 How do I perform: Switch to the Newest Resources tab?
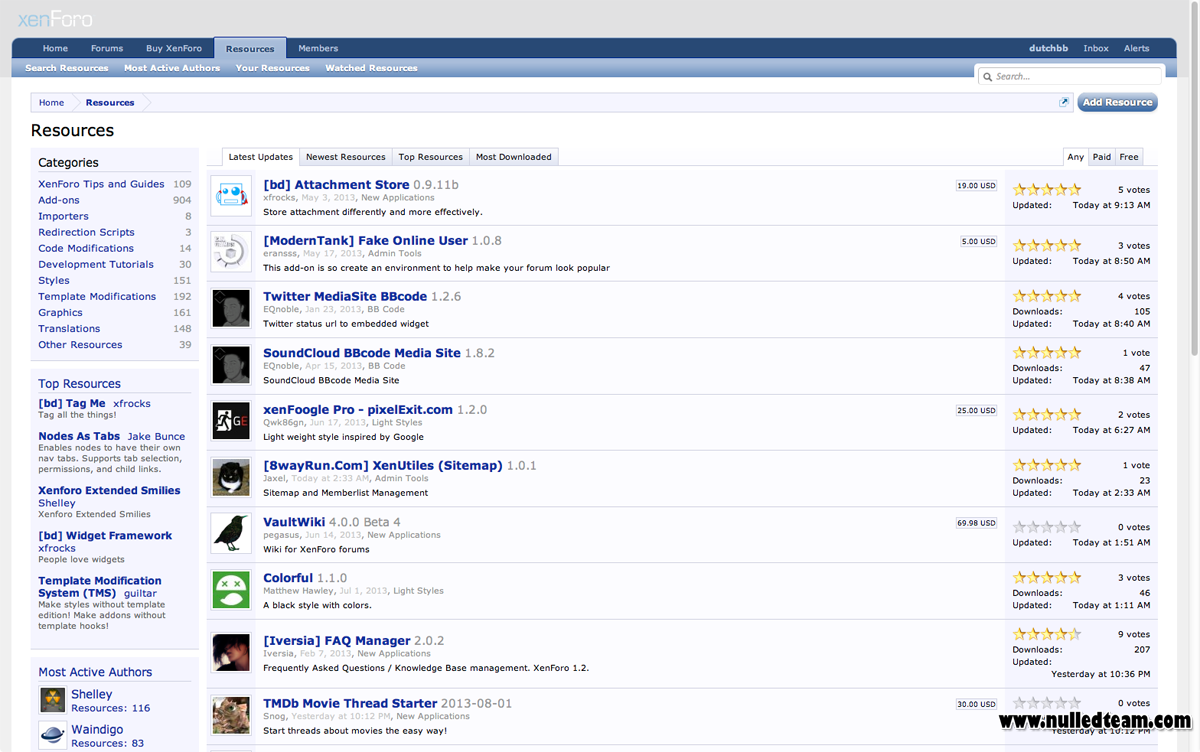(x=345, y=157)
